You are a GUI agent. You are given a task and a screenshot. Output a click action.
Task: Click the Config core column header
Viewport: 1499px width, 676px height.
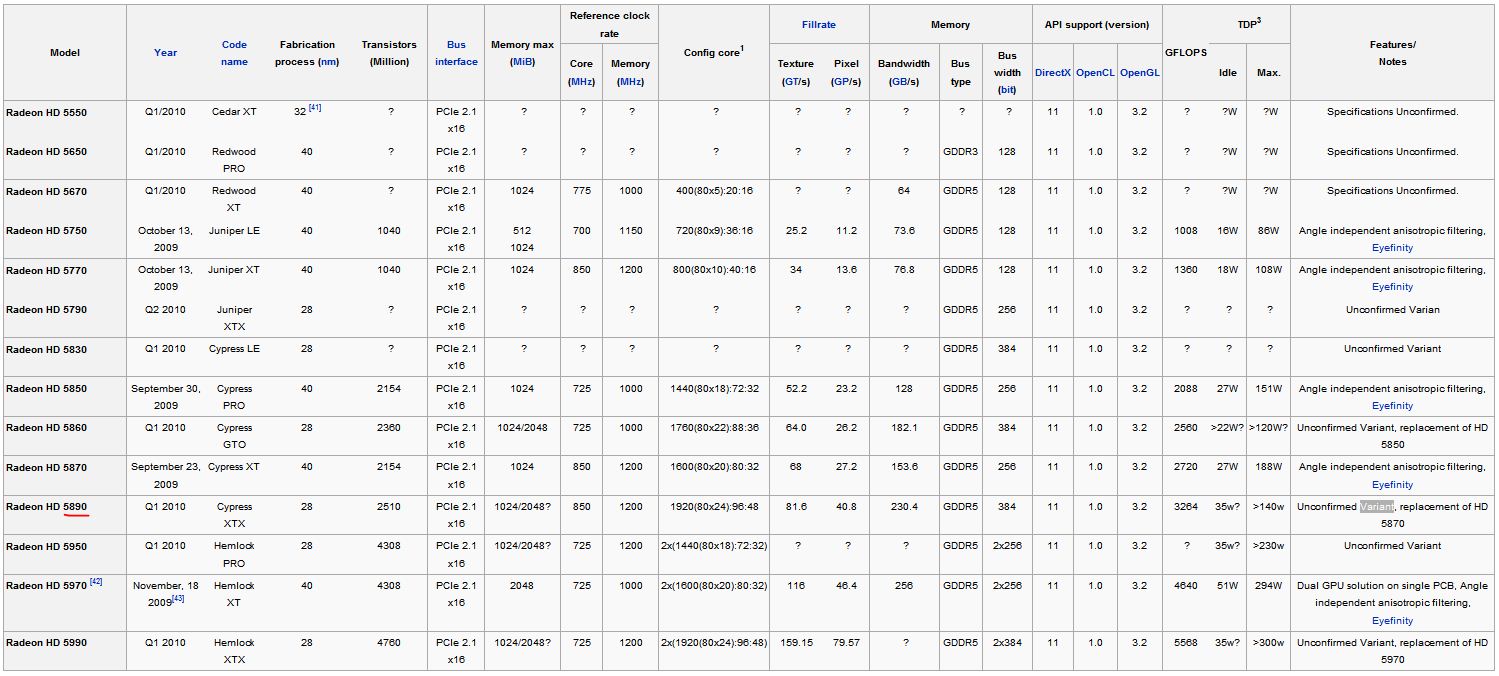(714, 52)
